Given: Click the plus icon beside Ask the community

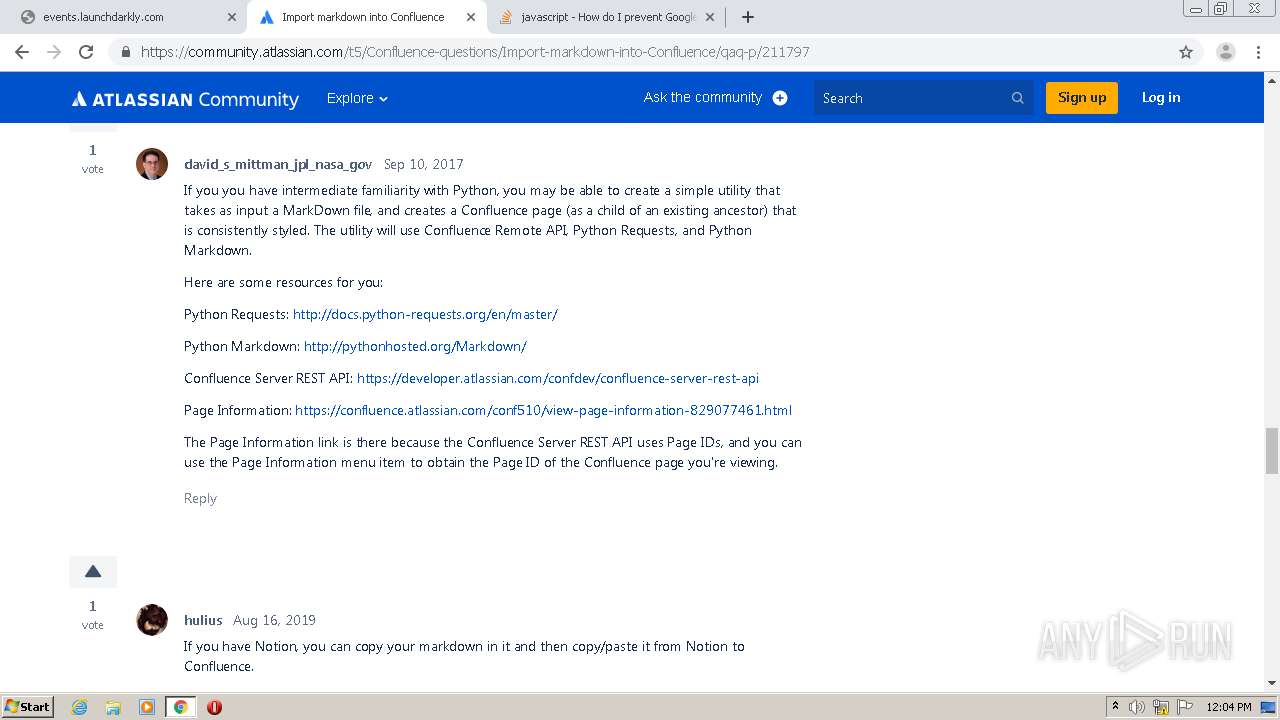Looking at the screenshot, I should (780, 98).
